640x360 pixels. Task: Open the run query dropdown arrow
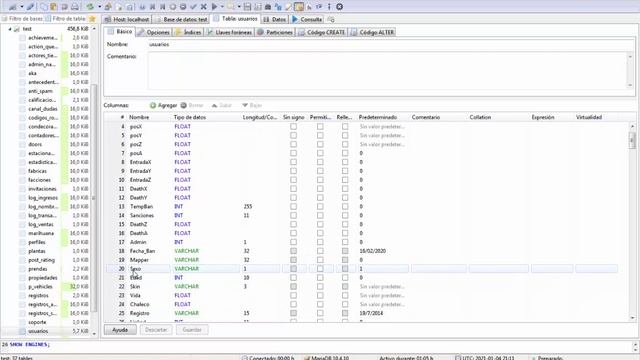[222, 7]
